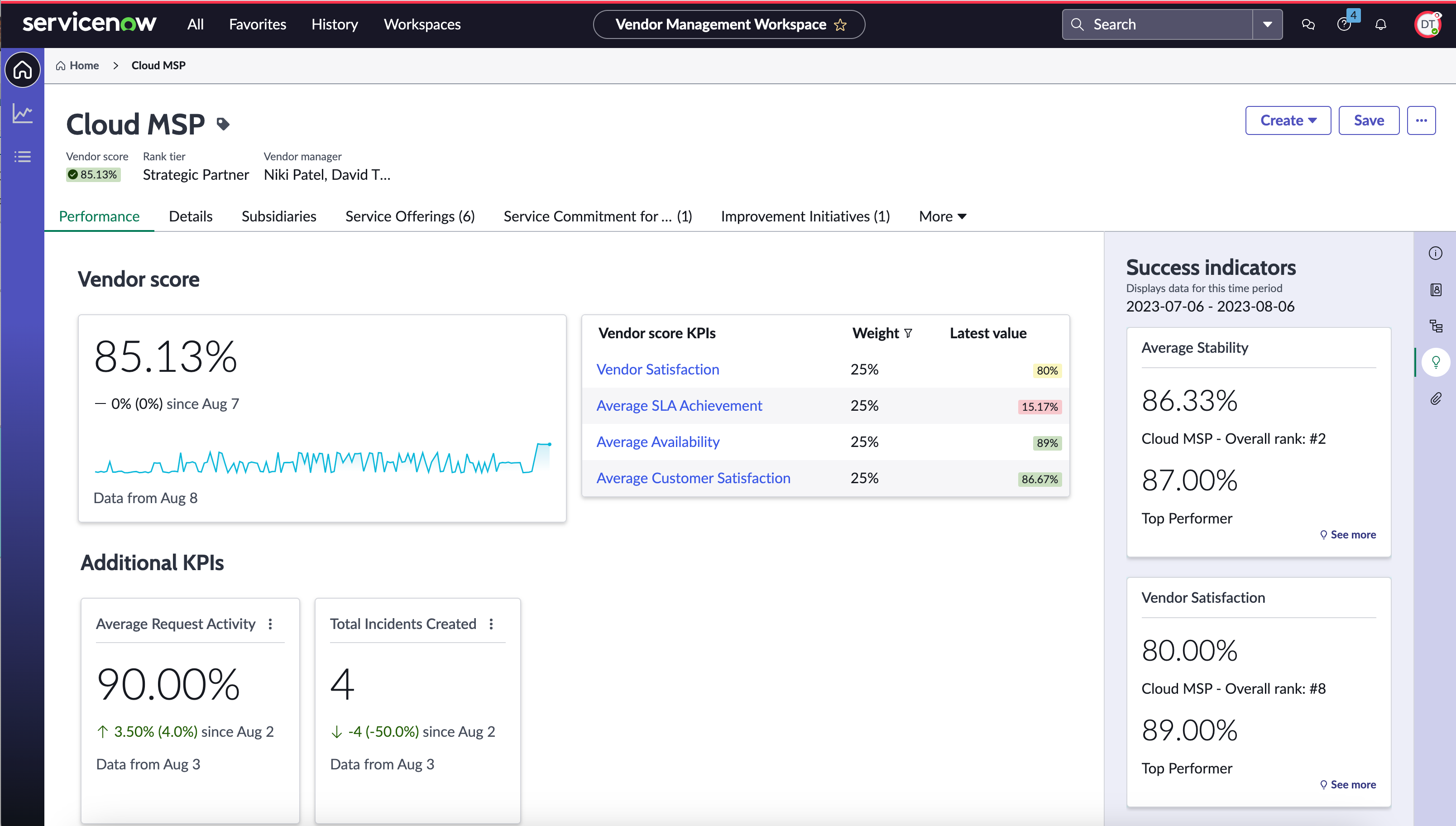Open the info icon in the right panel
Image resolution: width=1456 pixels, height=826 pixels.
[1436, 253]
